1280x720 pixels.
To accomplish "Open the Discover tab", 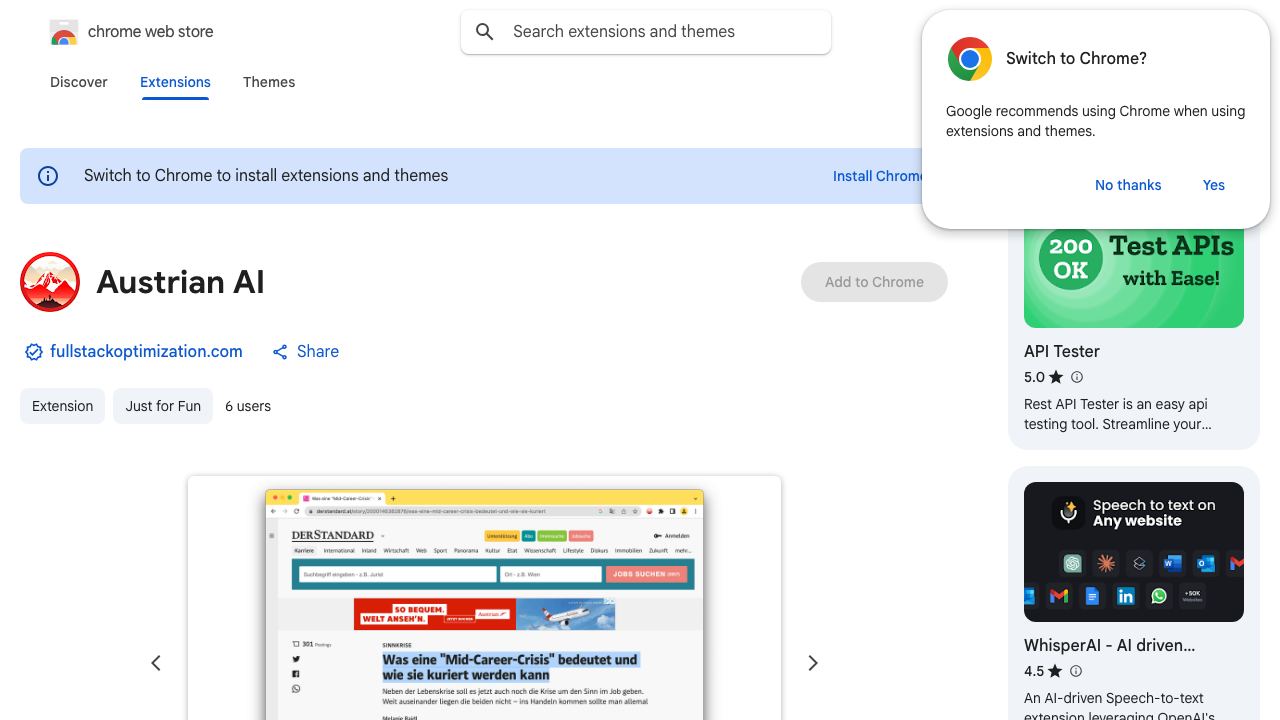I will [79, 82].
